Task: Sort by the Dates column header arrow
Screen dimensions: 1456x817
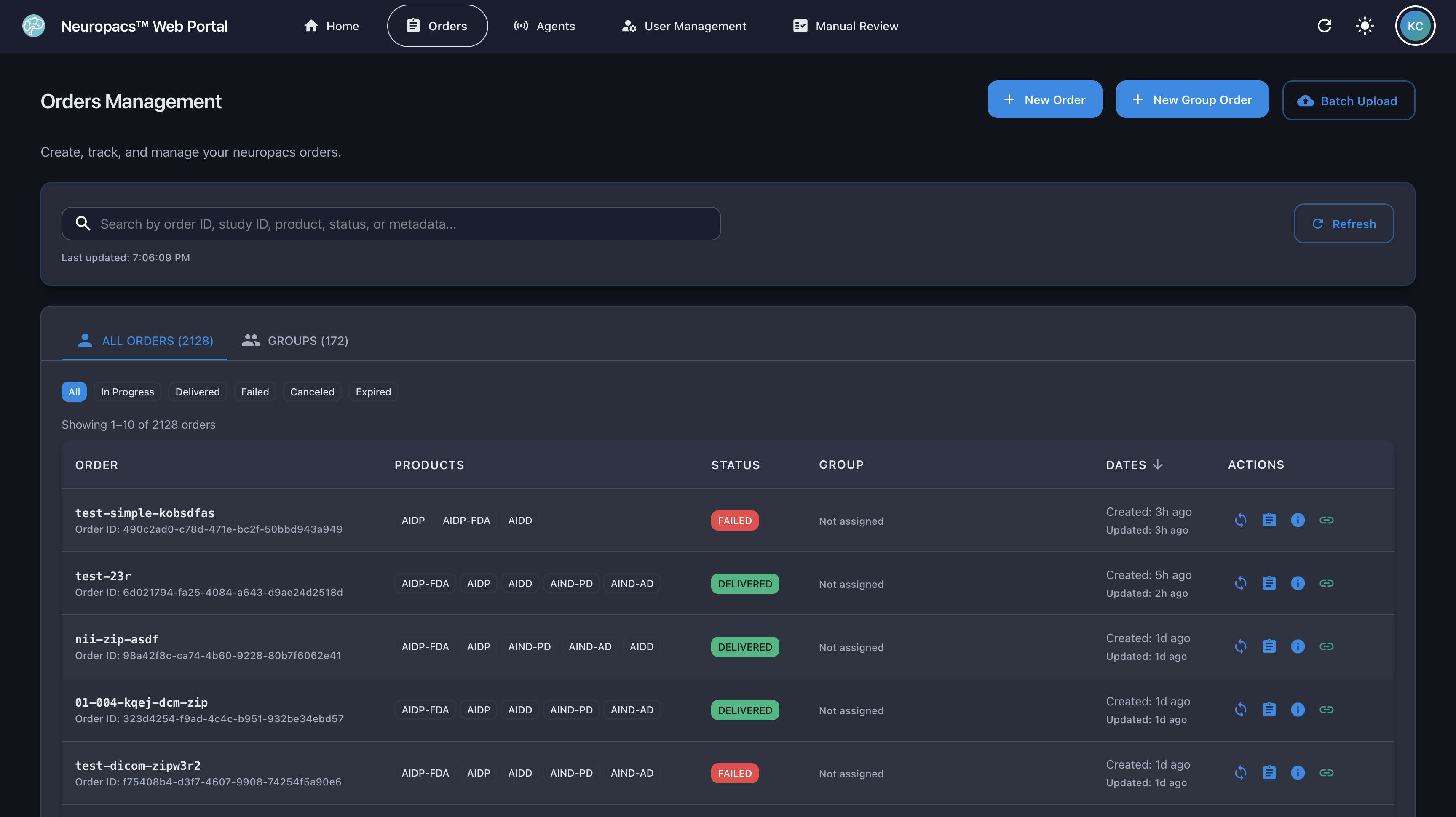Action: pyautogui.click(x=1158, y=465)
